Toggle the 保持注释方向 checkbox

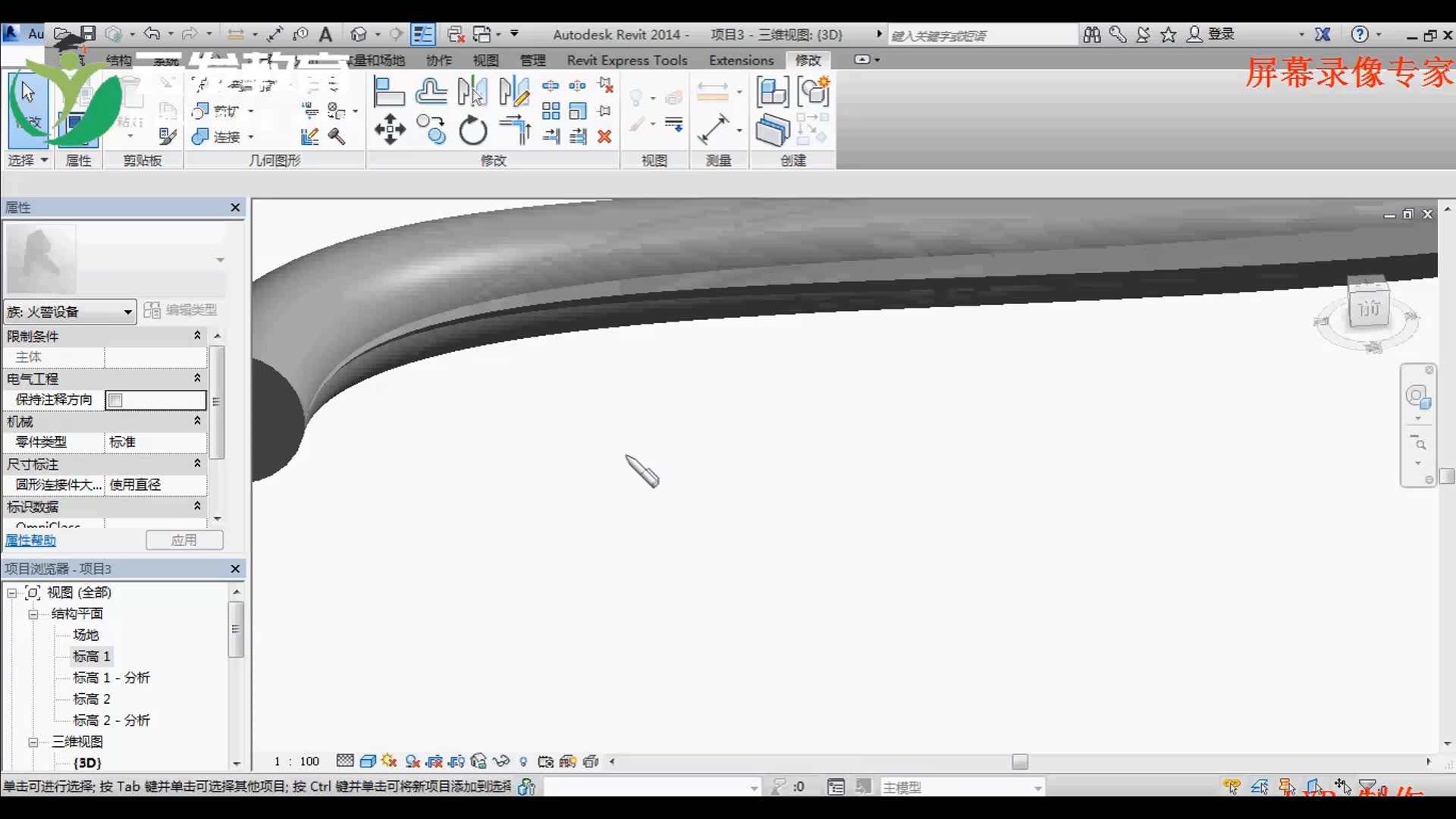[116, 400]
